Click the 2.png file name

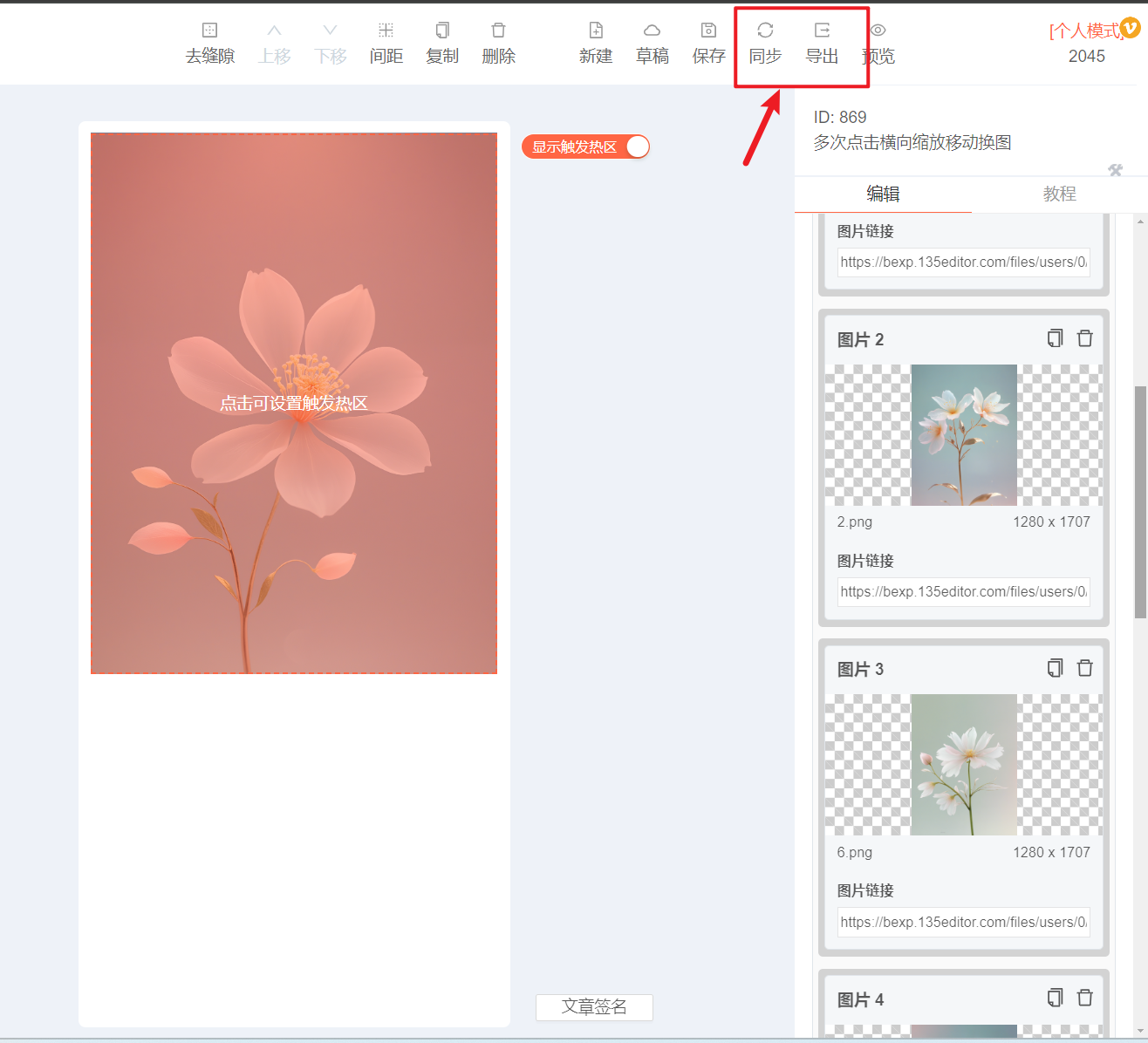coord(855,521)
